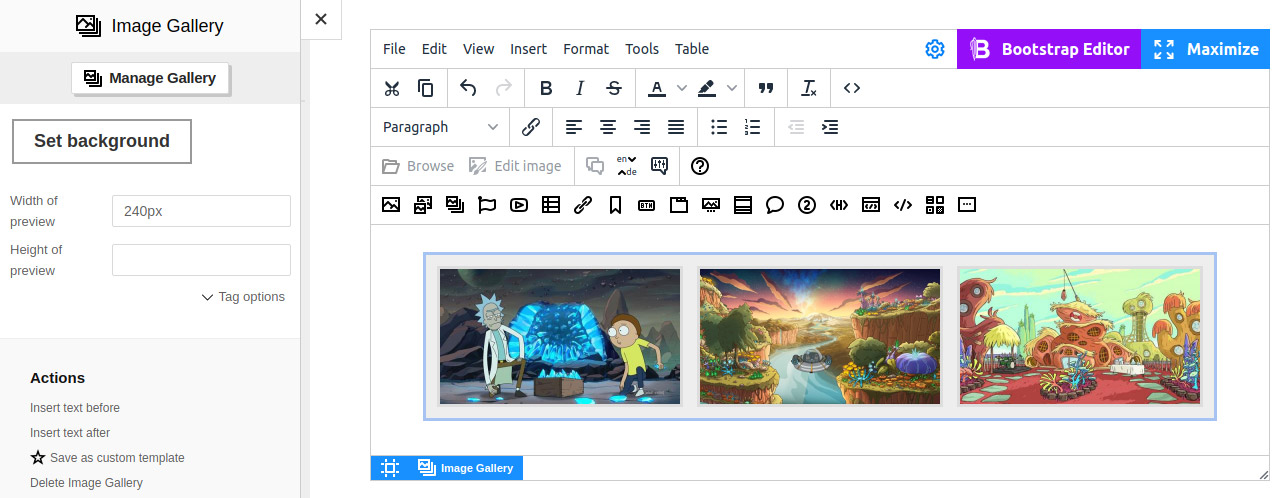Open the Table menu
Screen dimensions: 1281x498
692,49
